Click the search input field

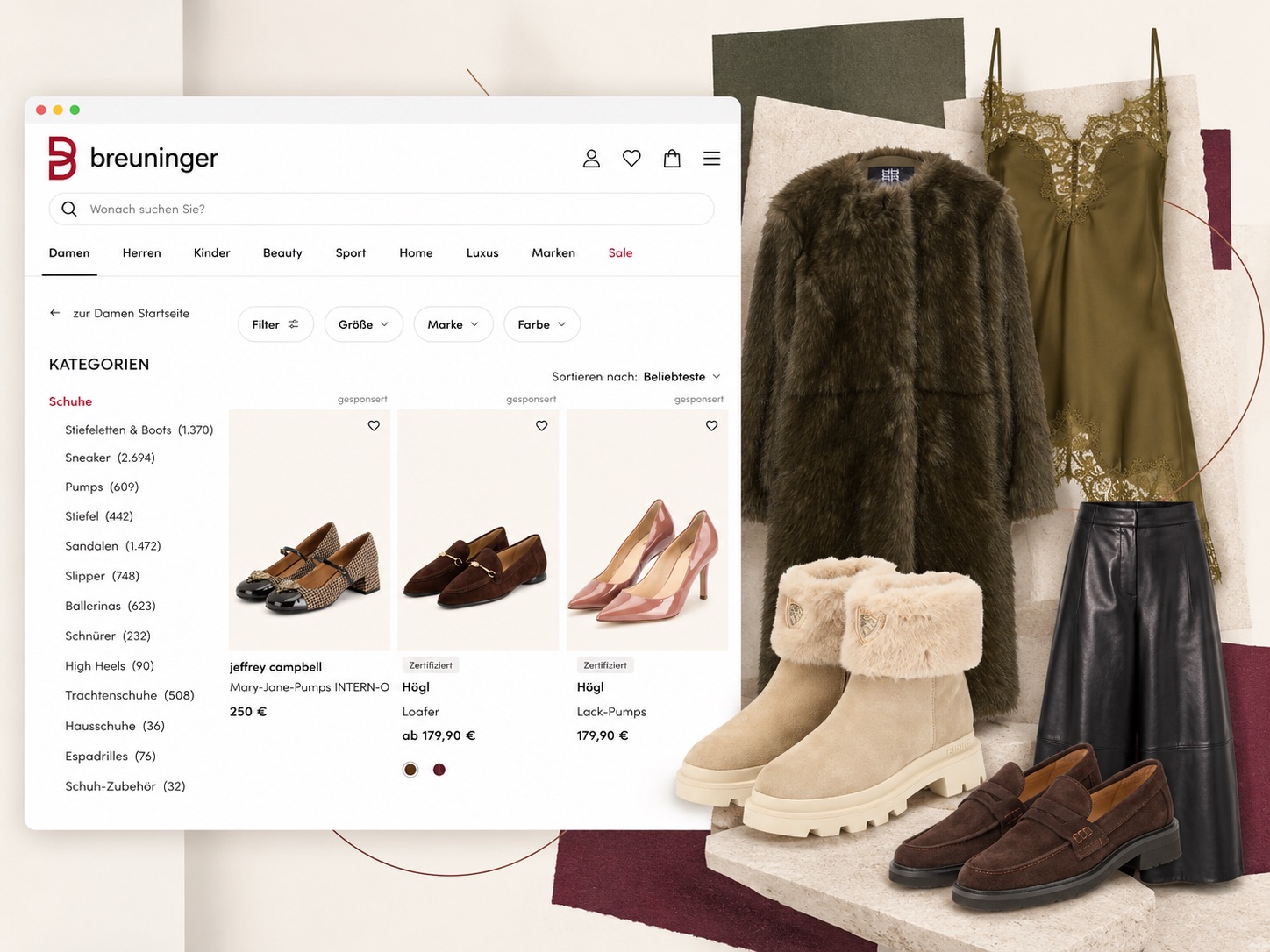pyautogui.click(x=382, y=209)
